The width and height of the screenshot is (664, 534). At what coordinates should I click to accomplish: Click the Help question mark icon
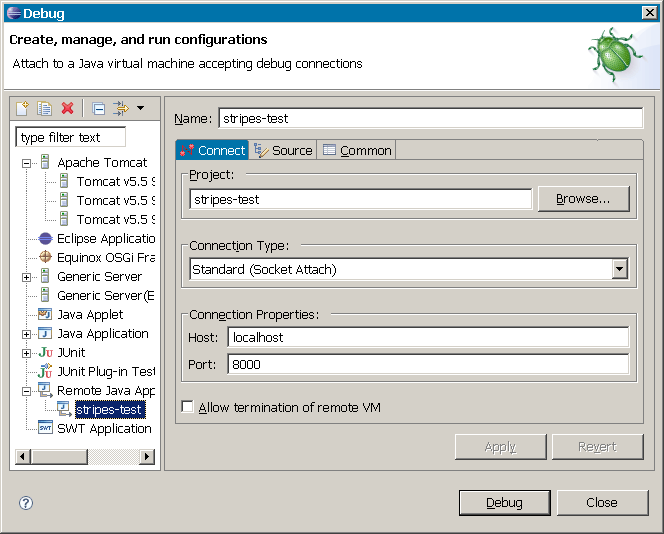pyautogui.click(x=26, y=503)
